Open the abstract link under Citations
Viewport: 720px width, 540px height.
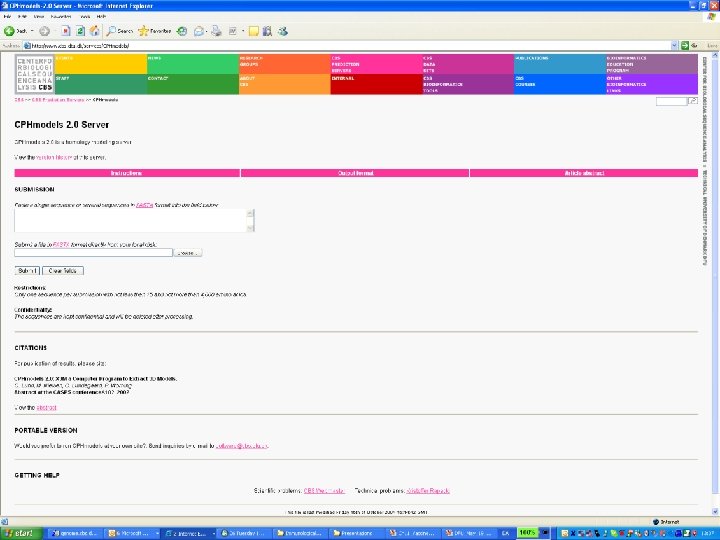[x=46, y=408]
